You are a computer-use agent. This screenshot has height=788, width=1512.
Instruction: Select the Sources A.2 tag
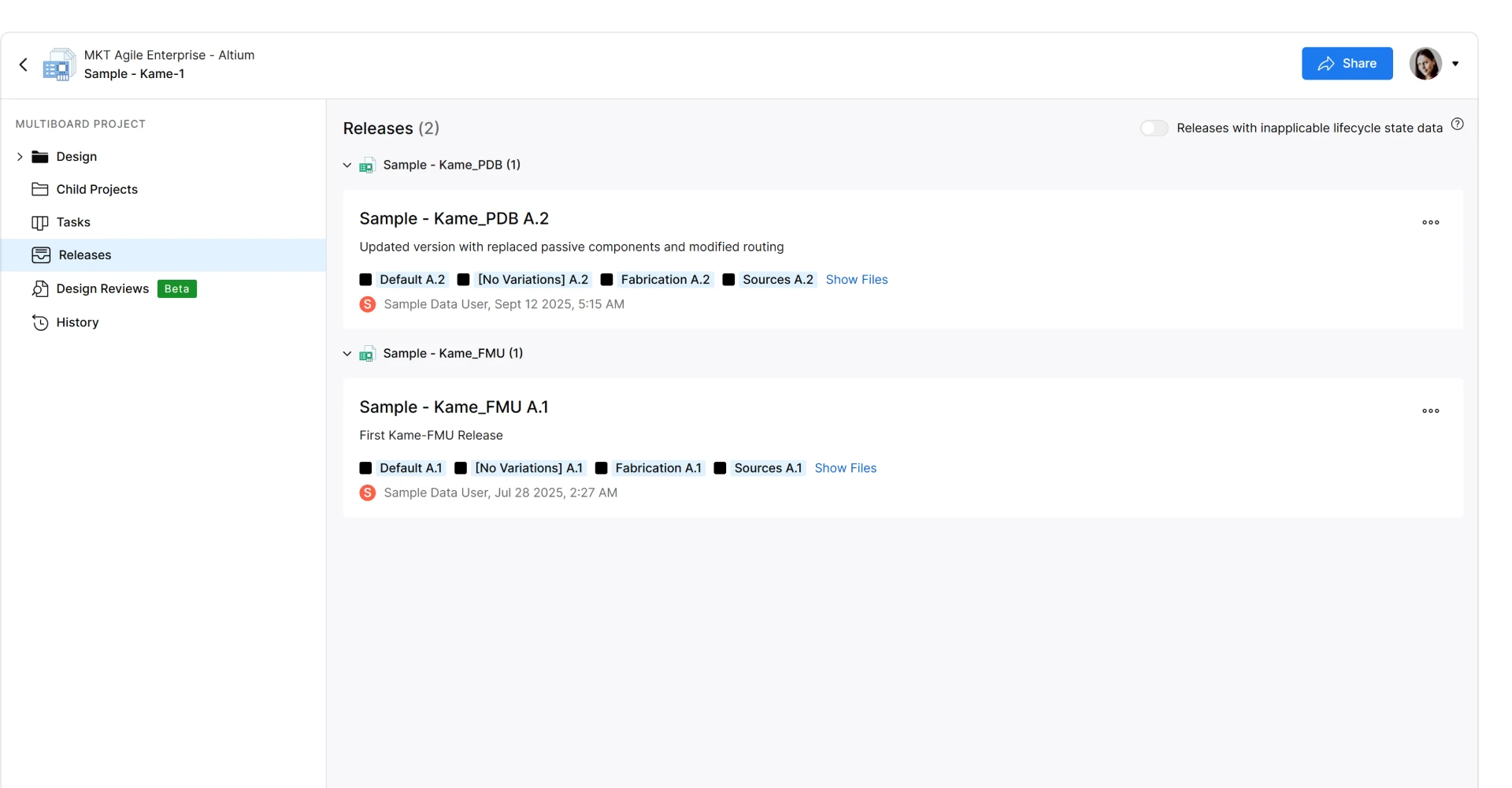778,280
